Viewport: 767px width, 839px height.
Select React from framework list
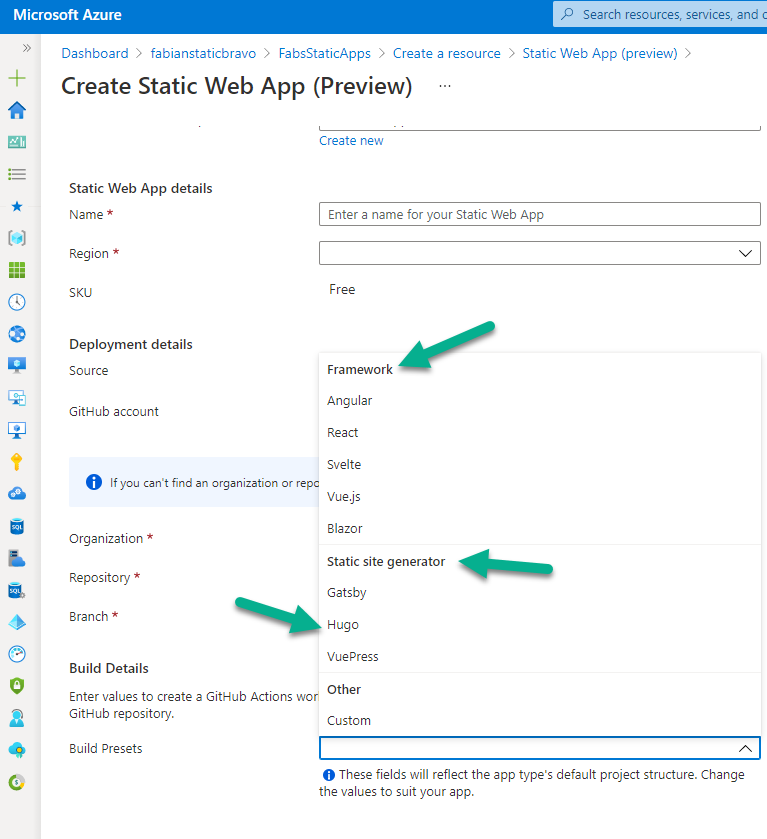pos(540,432)
